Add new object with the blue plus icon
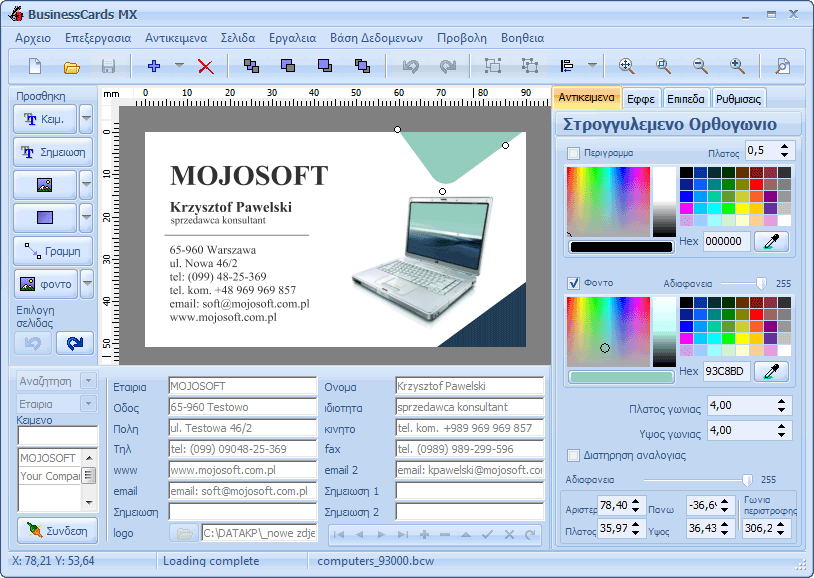Viewport: 814px width, 578px height. point(154,66)
